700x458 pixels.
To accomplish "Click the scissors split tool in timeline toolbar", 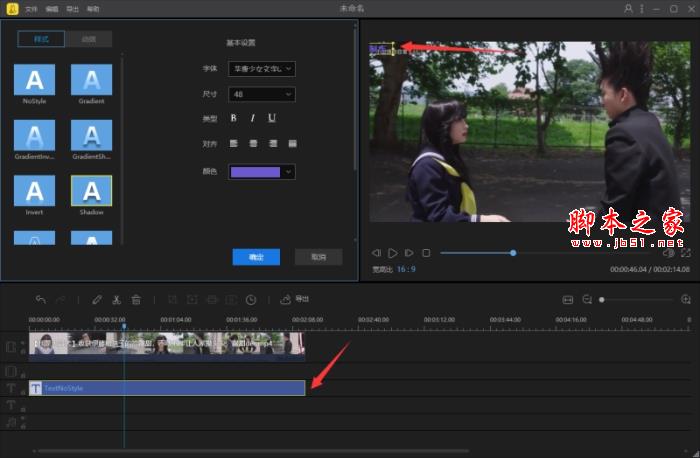I will click(x=116, y=299).
